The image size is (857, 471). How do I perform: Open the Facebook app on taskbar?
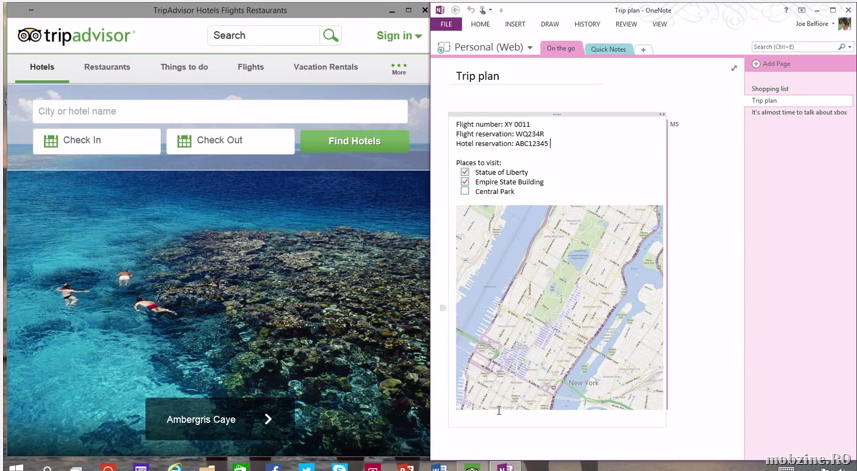274,468
